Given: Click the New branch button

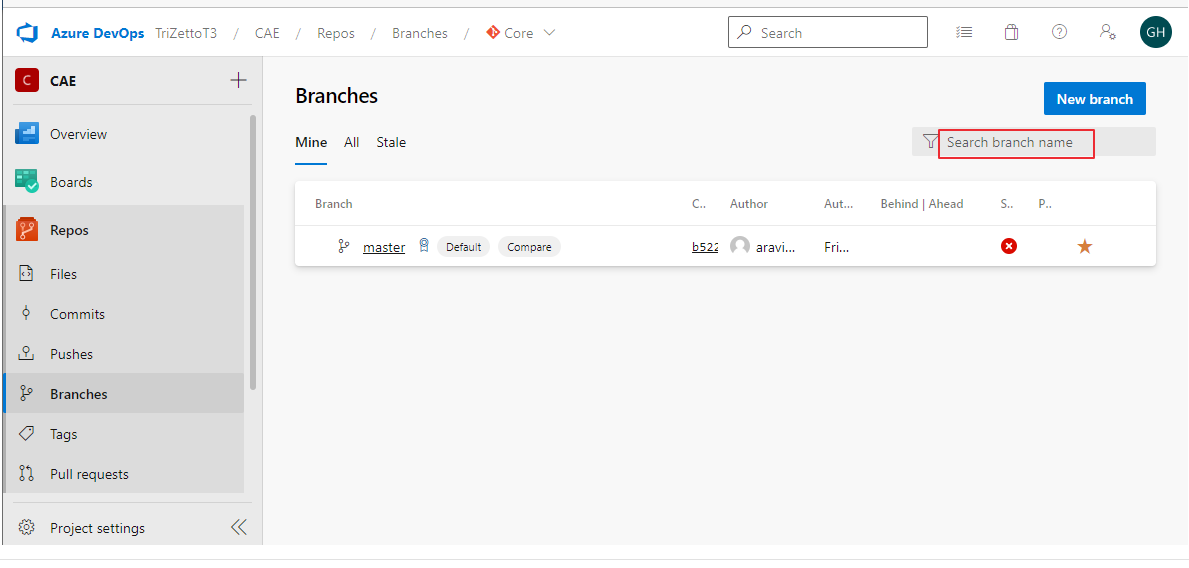Looking at the screenshot, I should point(1094,99).
